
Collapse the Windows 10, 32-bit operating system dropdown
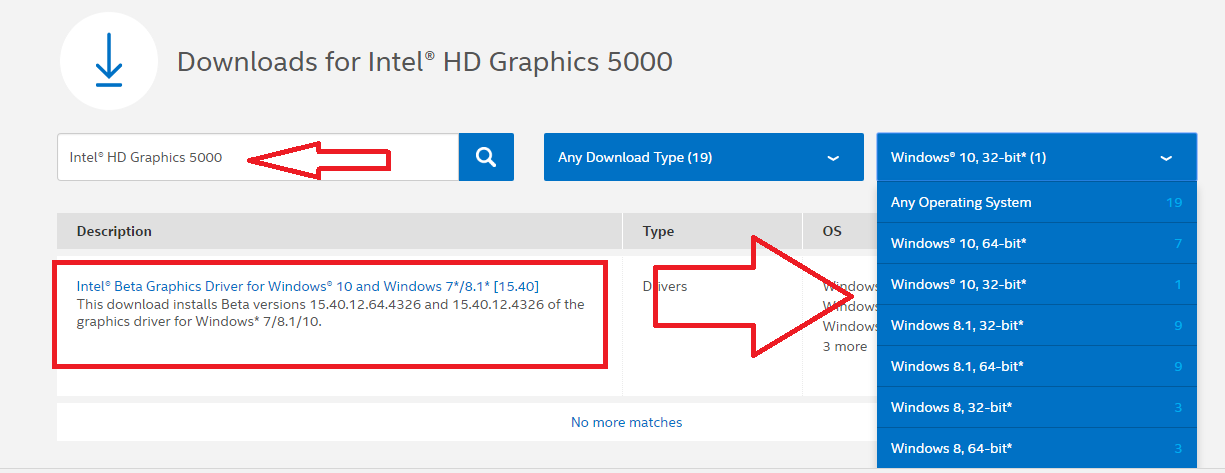pyautogui.click(x=1036, y=157)
